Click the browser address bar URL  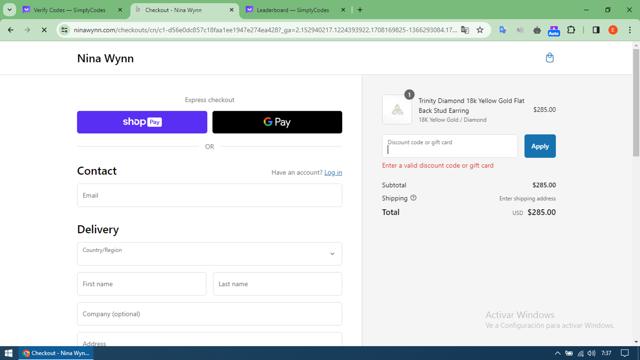pyautogui.click(x=265, y=30)
